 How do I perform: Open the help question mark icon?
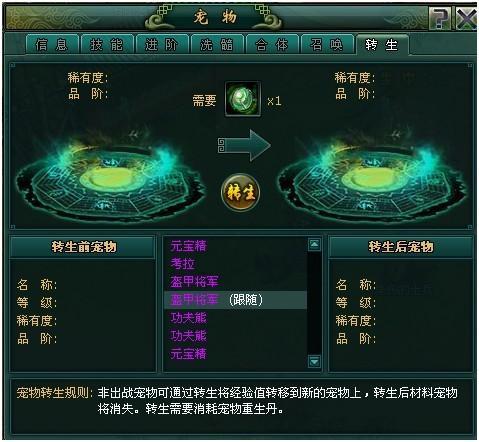tap(439, 19)
